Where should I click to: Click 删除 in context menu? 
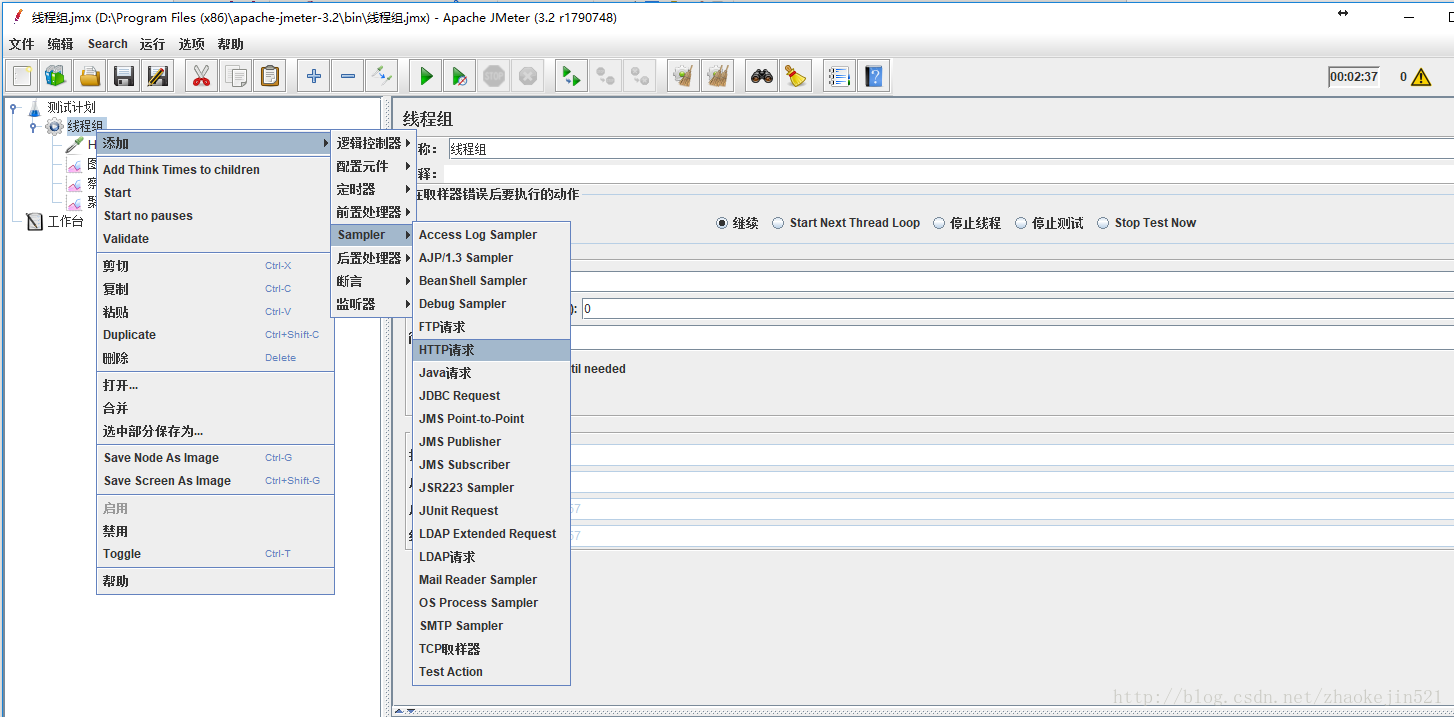tap(215, 358)
